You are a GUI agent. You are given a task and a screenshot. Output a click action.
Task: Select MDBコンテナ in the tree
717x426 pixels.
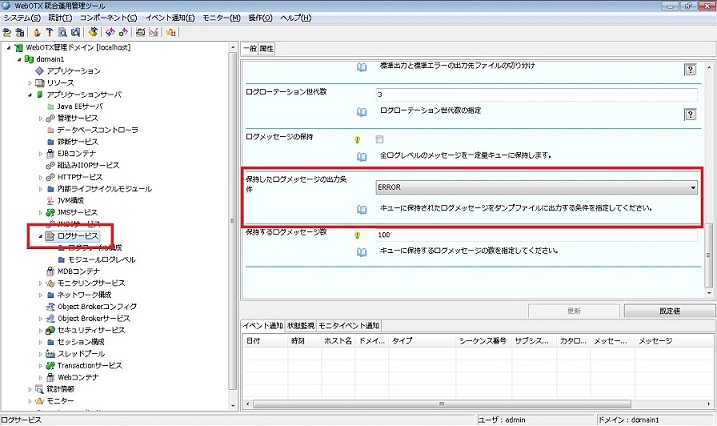(x=79, y=271)
